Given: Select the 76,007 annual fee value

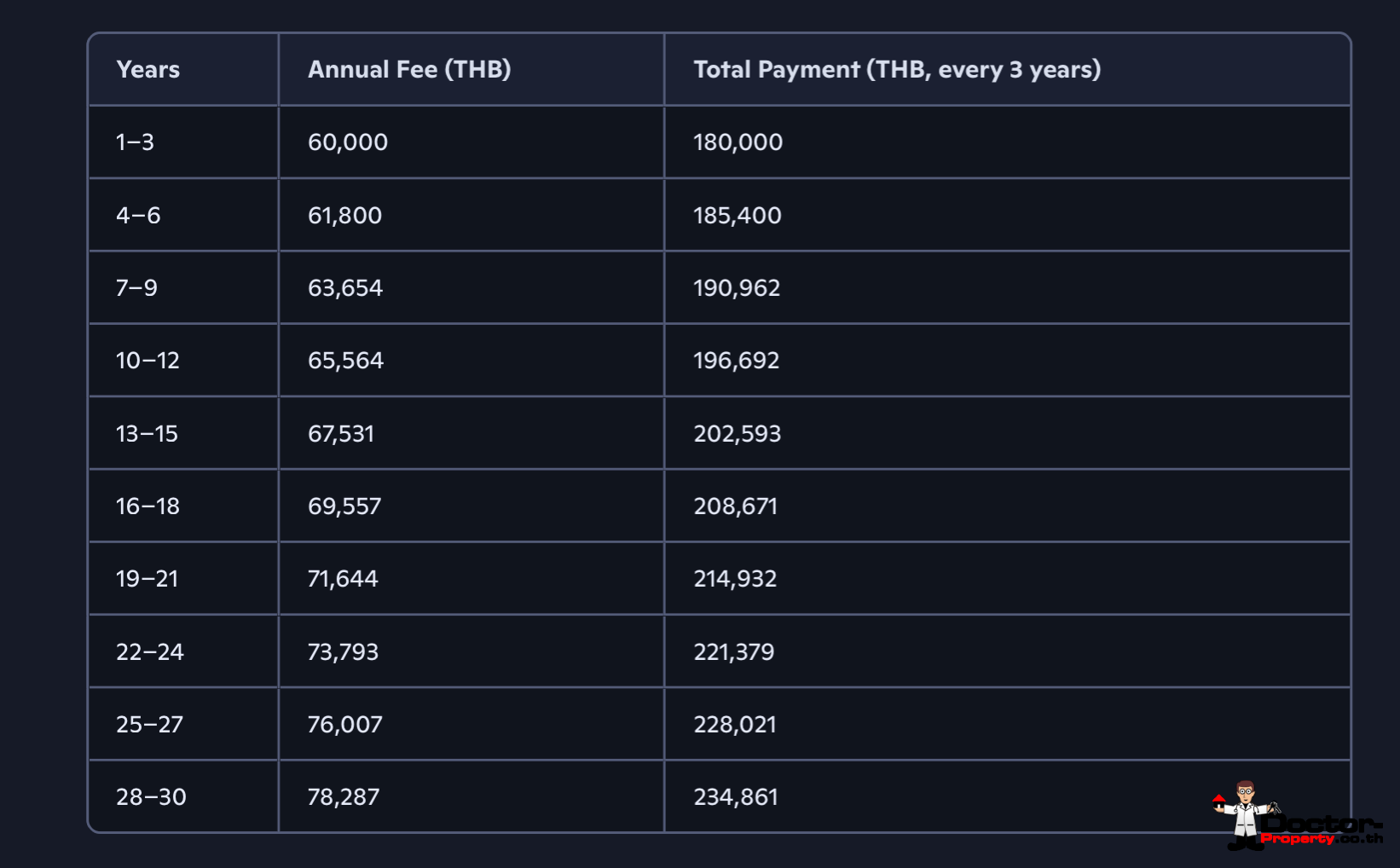Looking at the screenshot, I should (345, 725).
